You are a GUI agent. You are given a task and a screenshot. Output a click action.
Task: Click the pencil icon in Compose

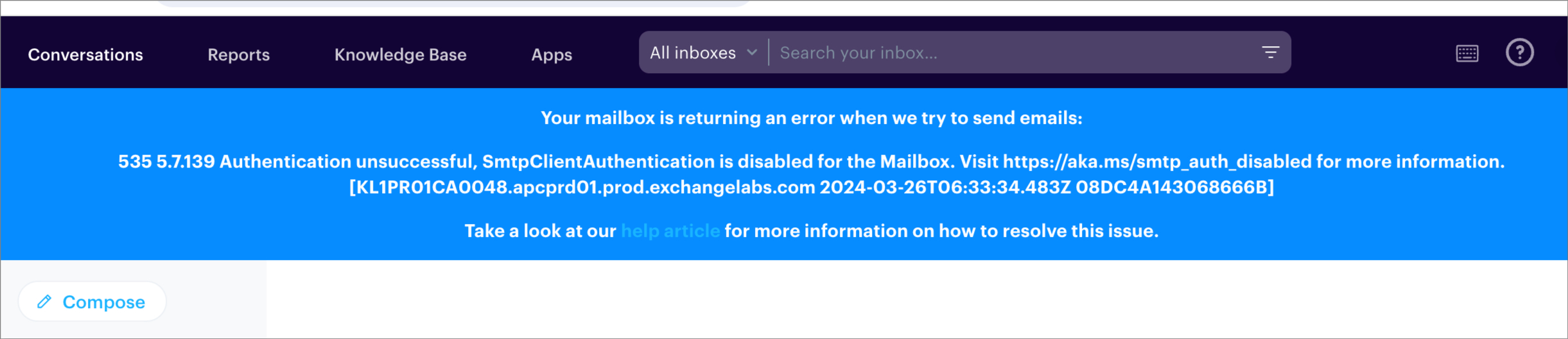pos(44,302)
